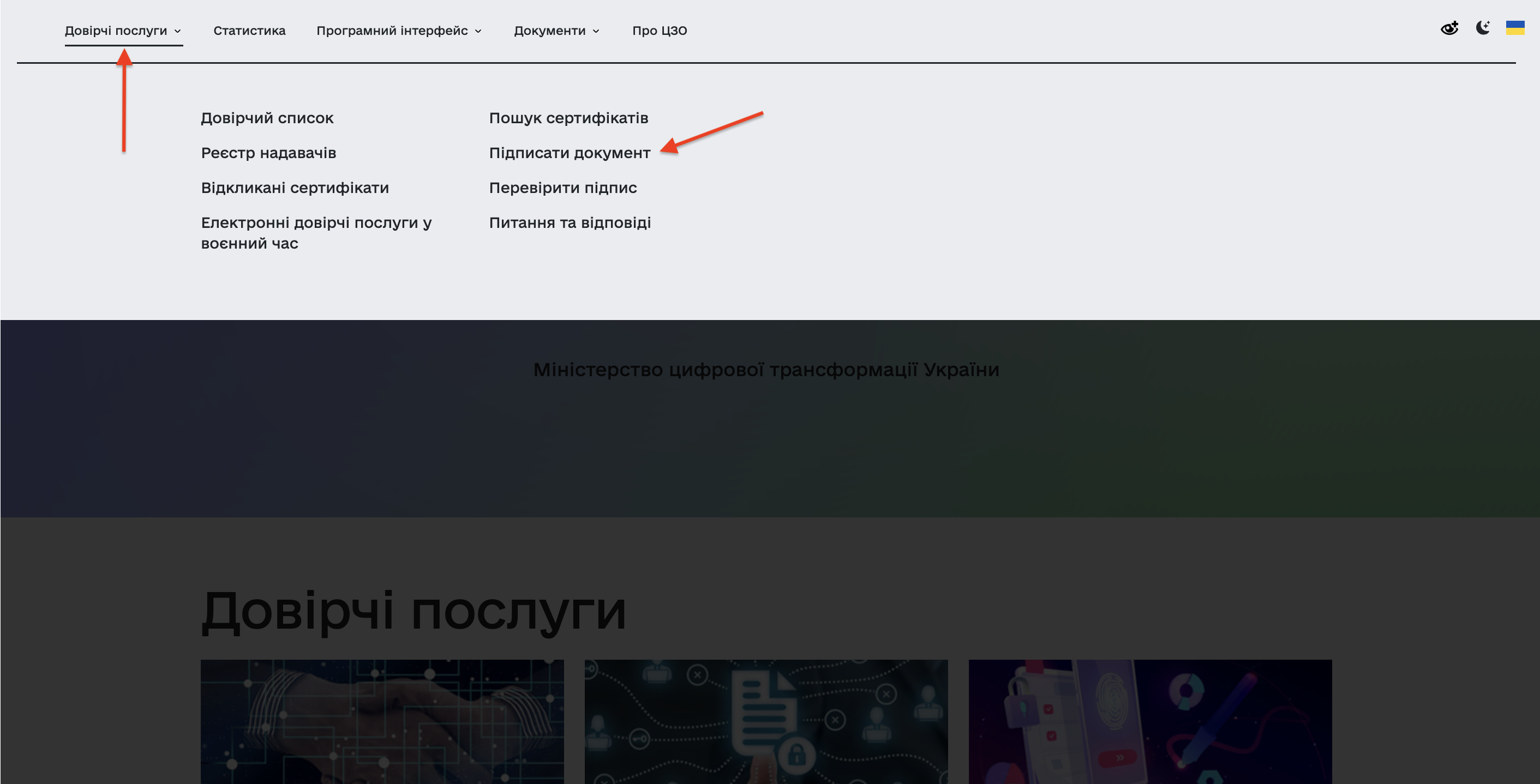Viewport: 1540px width, 784px height.
Task: Collapse the Довірчі послуги dropdown menu
Action: point(123,31)
